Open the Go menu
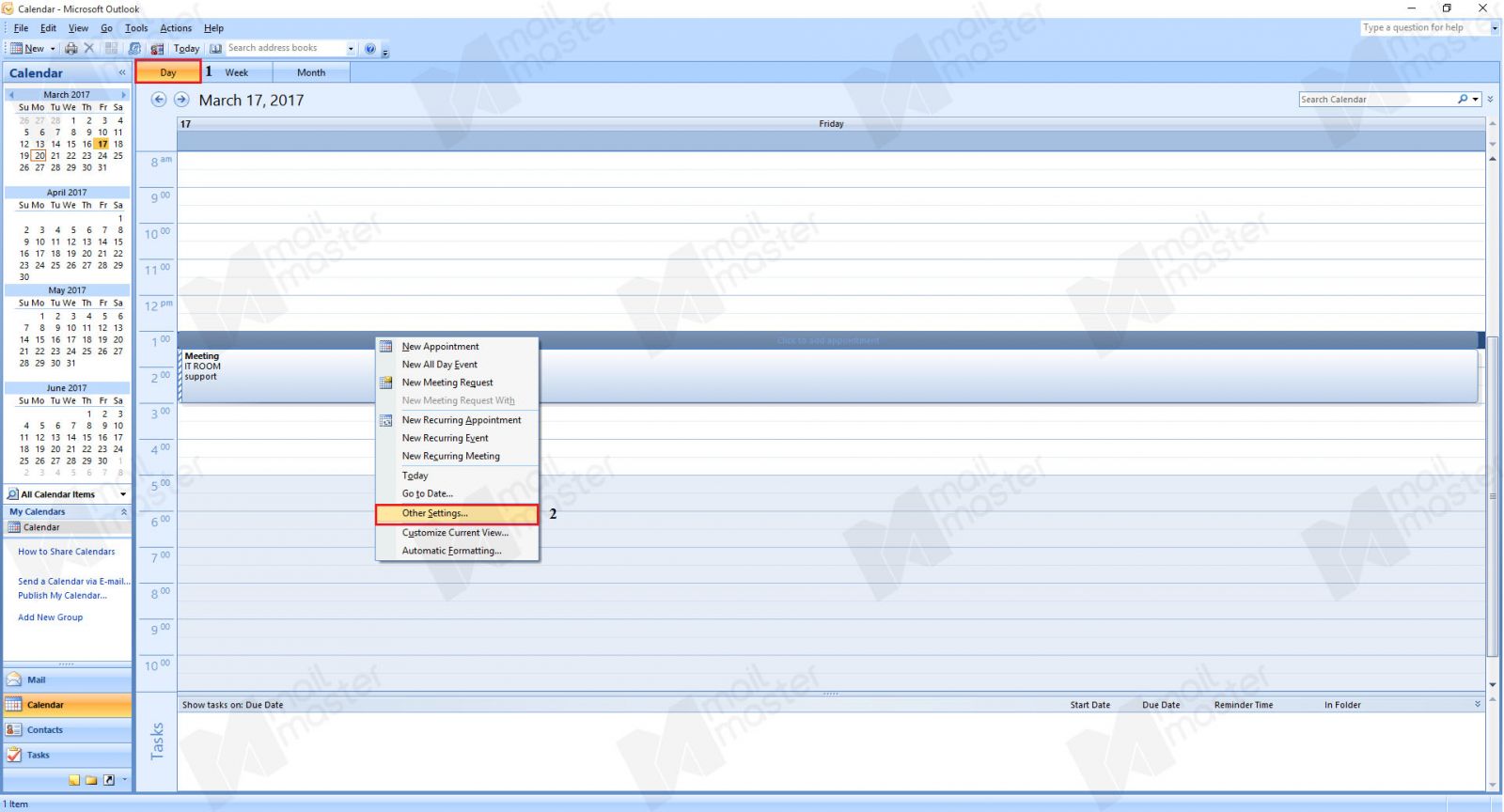This screenshot has width=1504, height=812. tap(106, 28)
